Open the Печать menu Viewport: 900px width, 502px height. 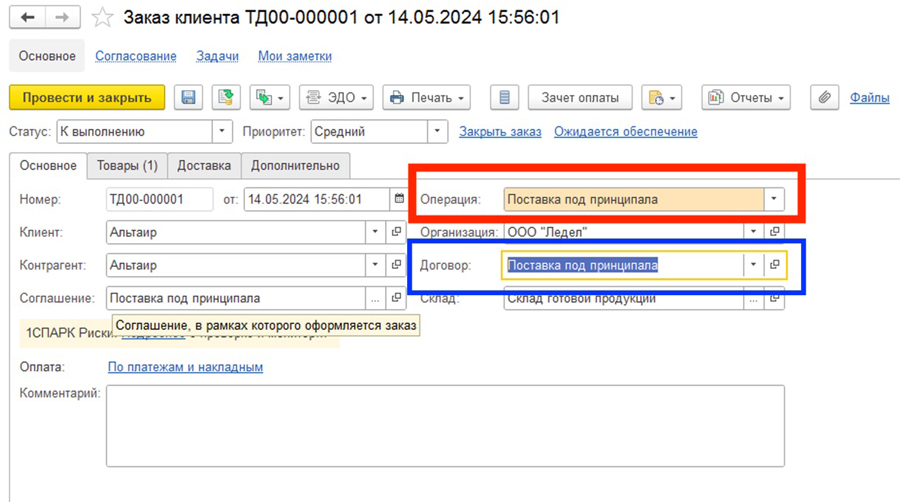pos(427,97)
